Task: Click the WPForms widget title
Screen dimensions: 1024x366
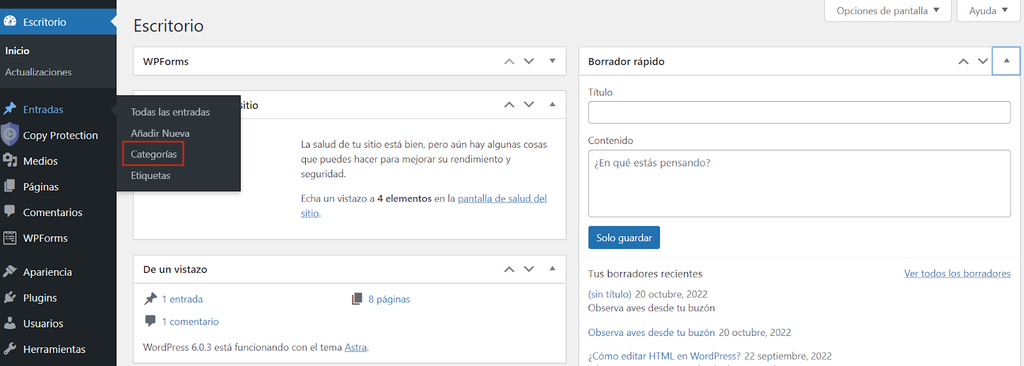Action: point(166,61)
